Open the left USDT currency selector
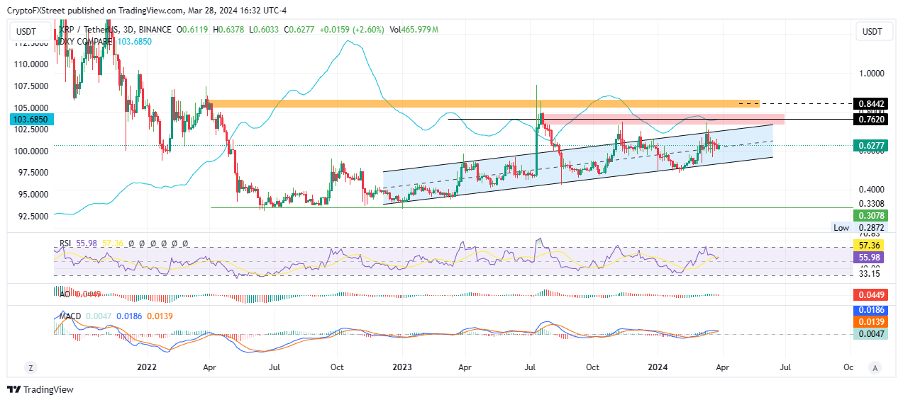 click(x=28, y=32)
